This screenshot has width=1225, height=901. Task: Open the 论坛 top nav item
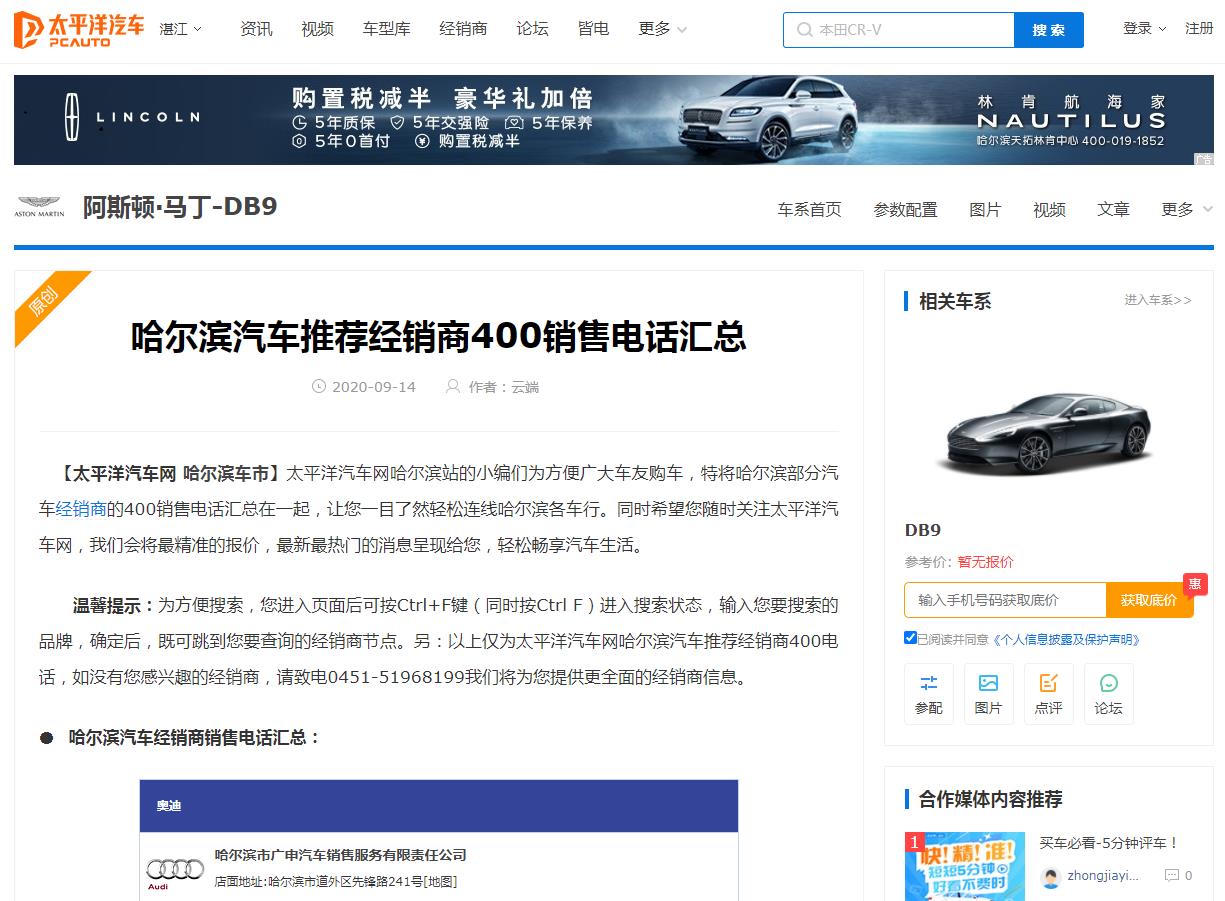[x=532, y=29]
